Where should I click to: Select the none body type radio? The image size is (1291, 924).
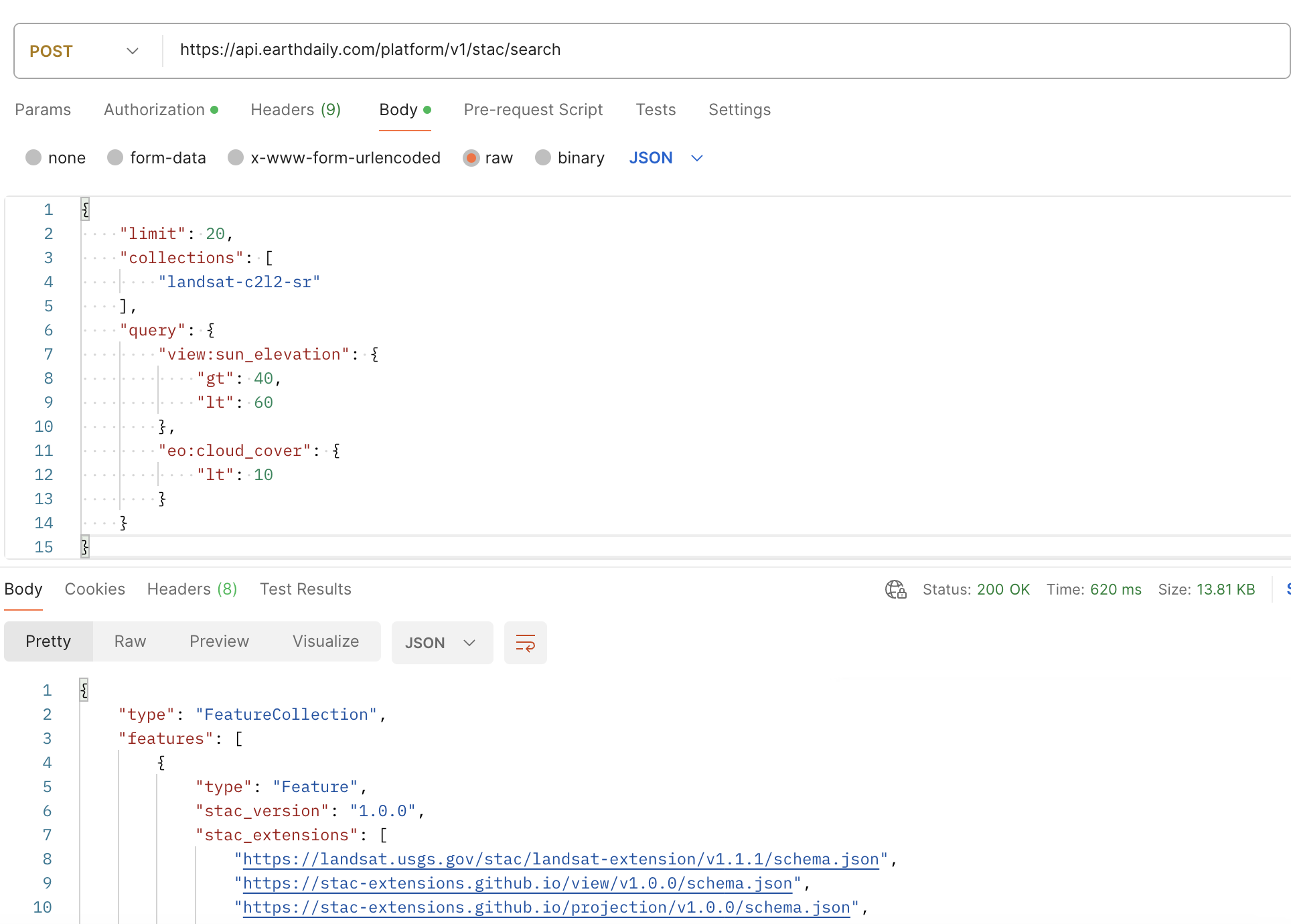click(33, 157)
